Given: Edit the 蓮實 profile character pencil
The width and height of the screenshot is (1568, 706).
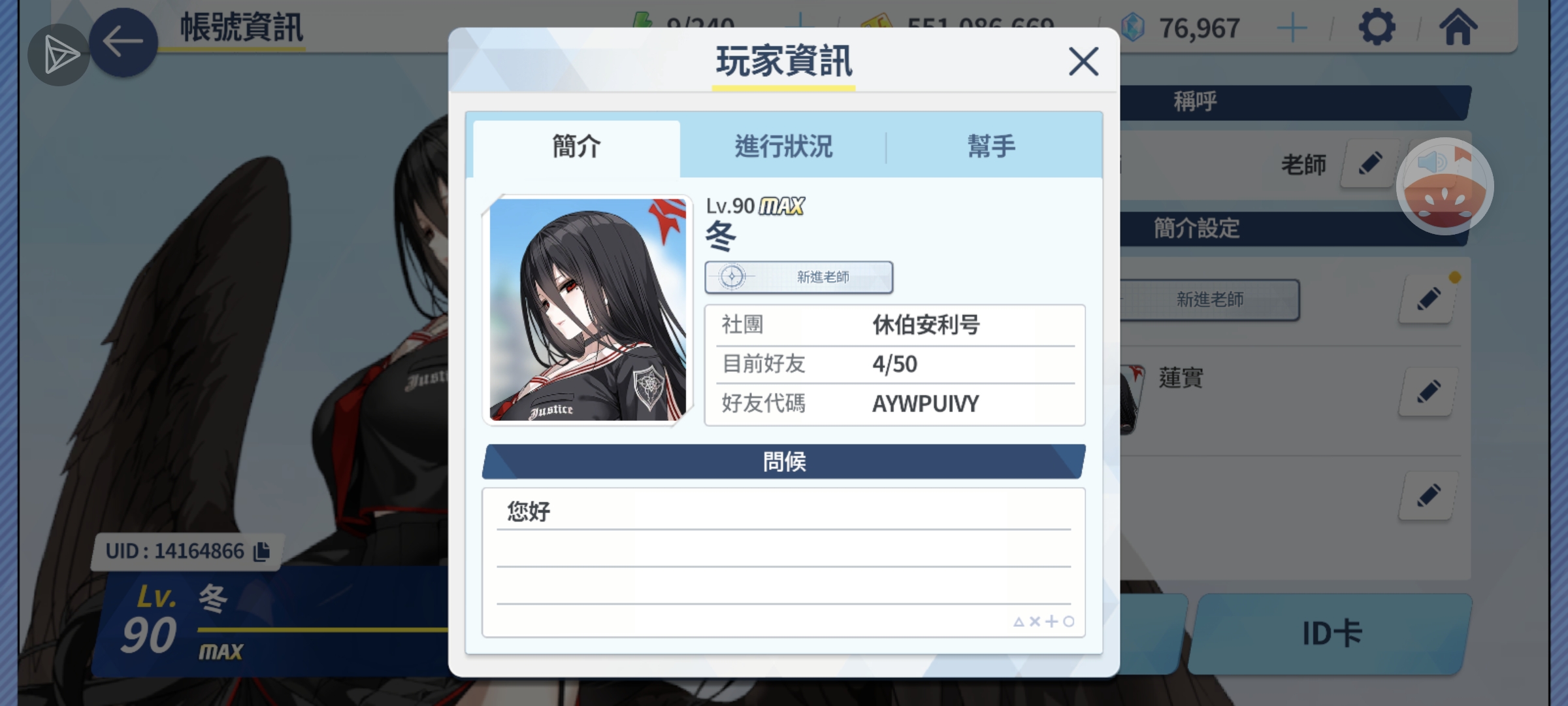Looking at the screenshot, I should point(1429,392).
